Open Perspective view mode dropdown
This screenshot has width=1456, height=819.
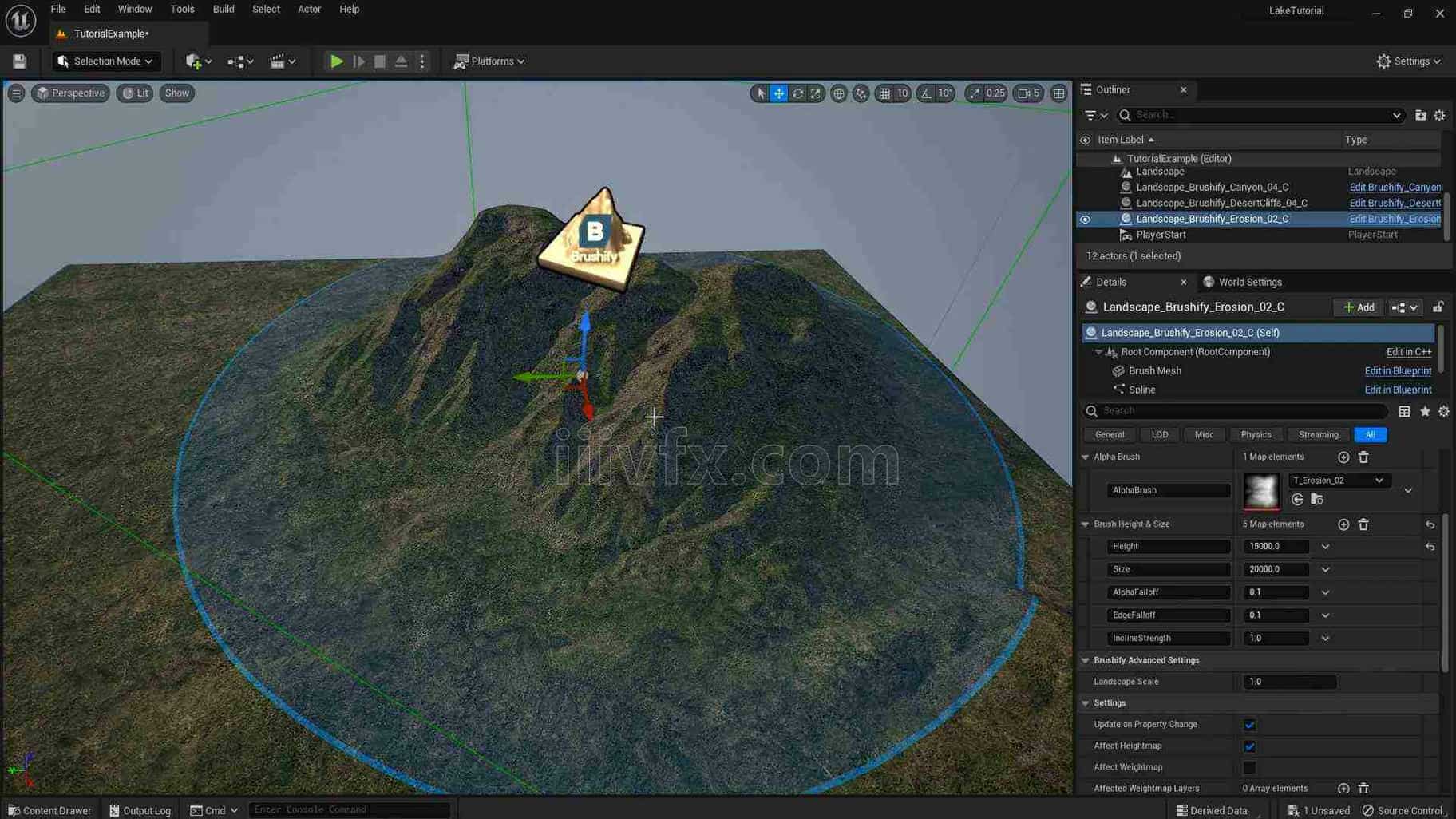tap(70, 93)
